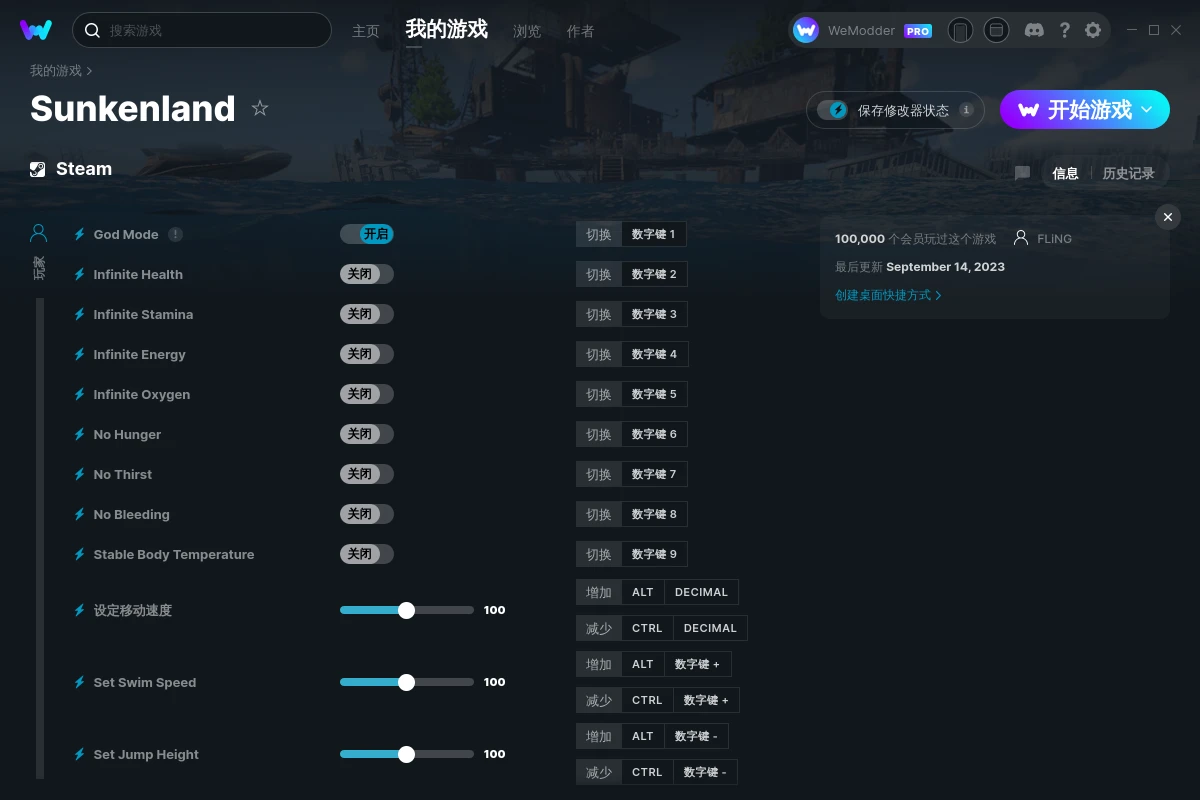Click increase hotkey for move speed
Image resolution: width=1200 pixels, height=800 pixels.
658,592
